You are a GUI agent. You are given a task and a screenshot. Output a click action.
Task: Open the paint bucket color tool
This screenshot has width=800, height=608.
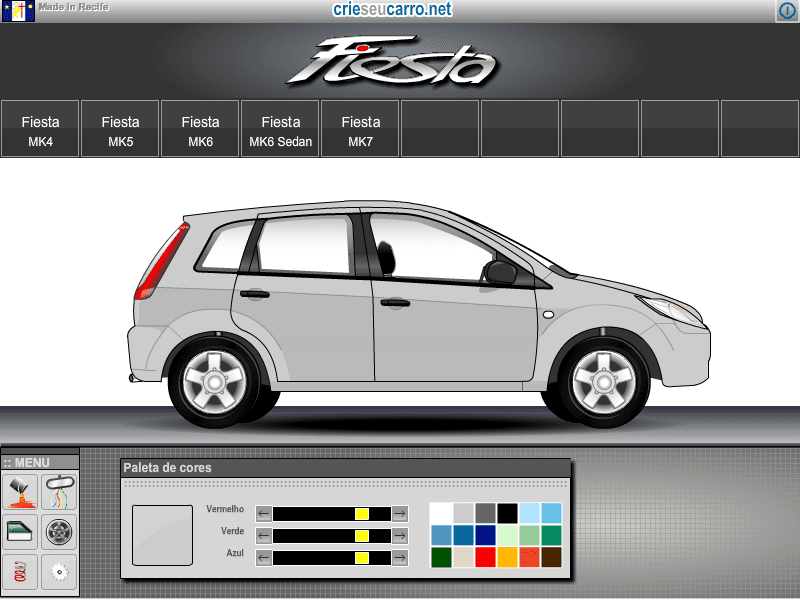[20, 492]
